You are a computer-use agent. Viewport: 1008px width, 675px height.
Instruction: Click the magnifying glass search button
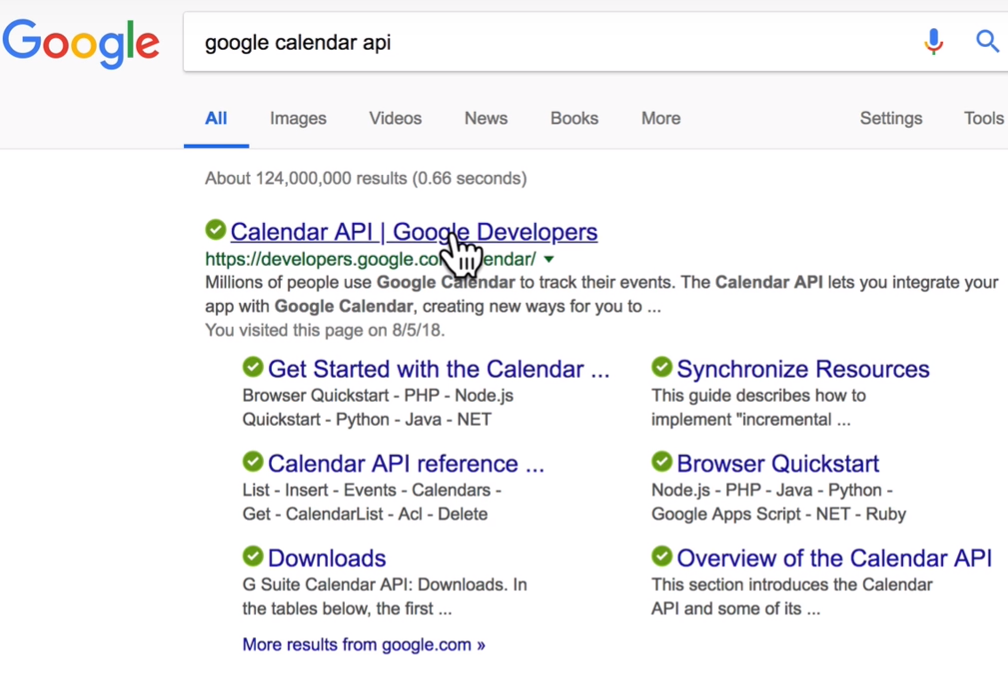(x=987, y=42)
